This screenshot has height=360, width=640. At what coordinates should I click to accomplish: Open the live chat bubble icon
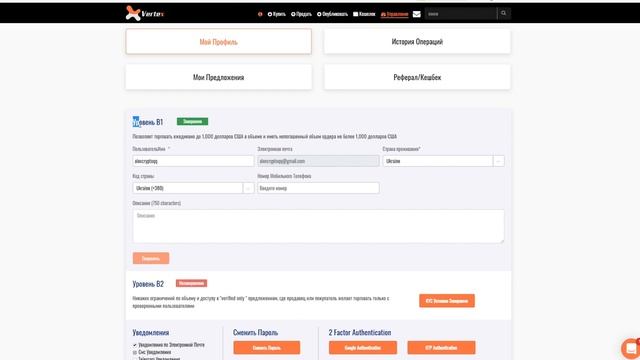point(631,349)
